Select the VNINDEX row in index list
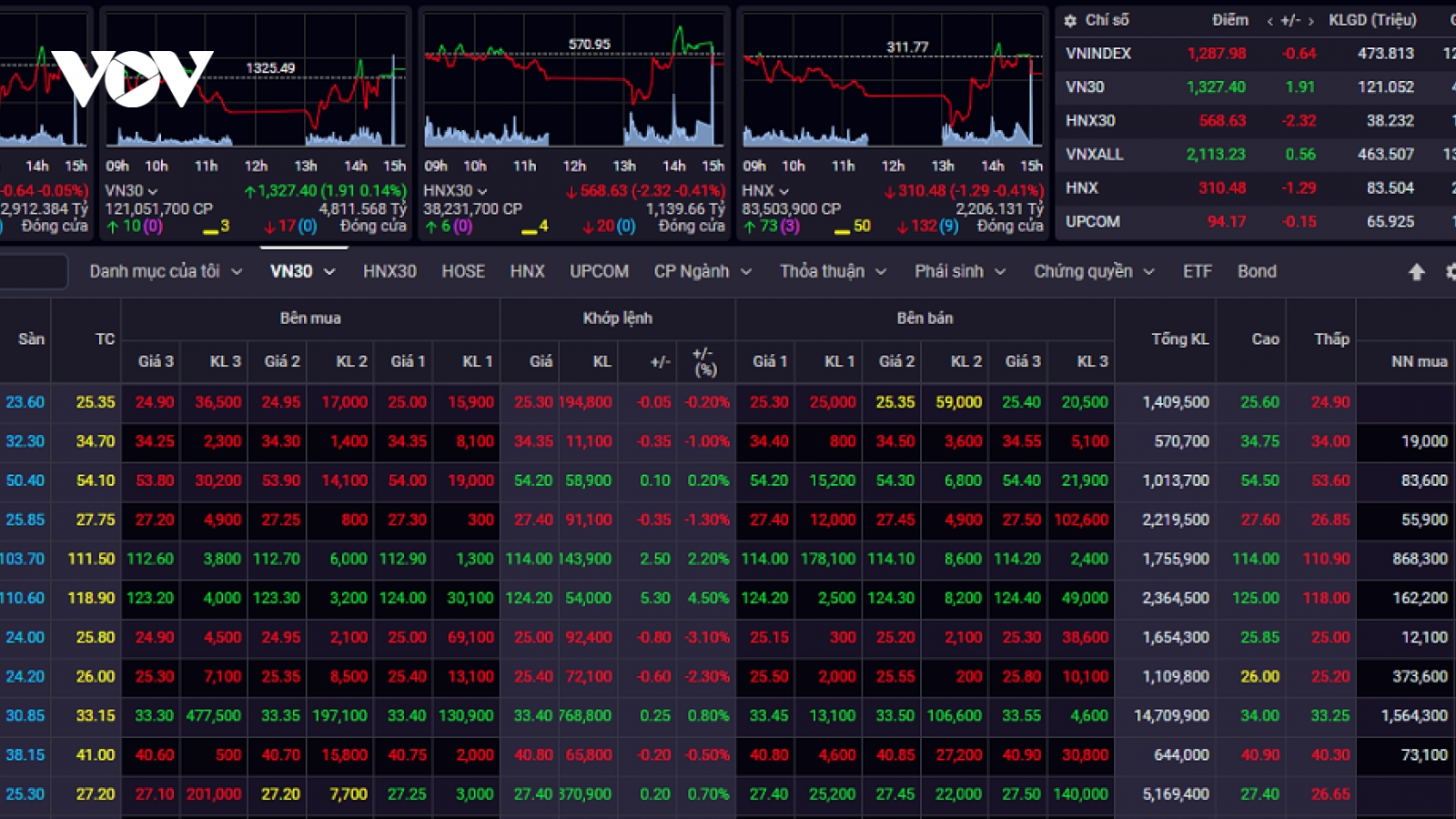 click(1256, 54)
